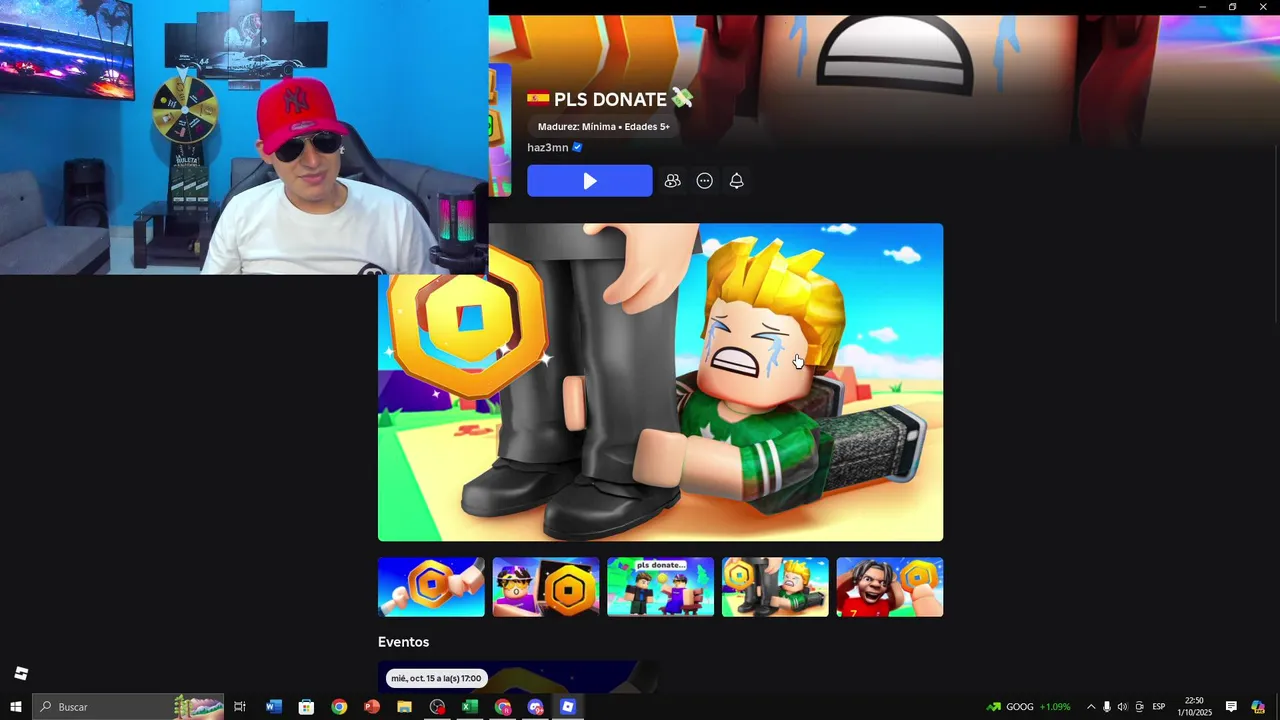Select the red-shirt soccer character thumbnail
The height and width of the screenshot is (720, 1280).
(x=890, y=587)
